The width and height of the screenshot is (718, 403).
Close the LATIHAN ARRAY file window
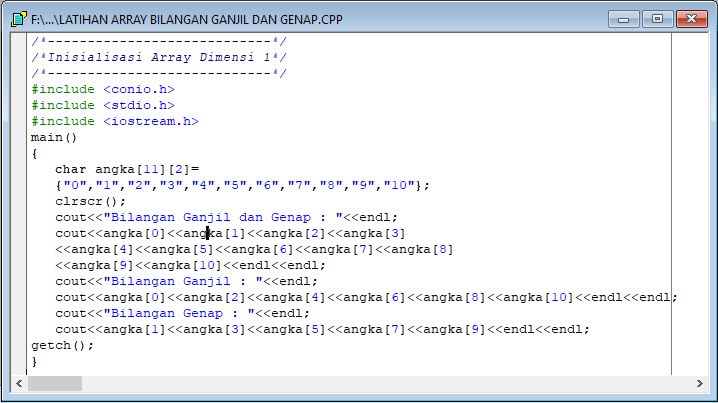click(x=691, y=19)
